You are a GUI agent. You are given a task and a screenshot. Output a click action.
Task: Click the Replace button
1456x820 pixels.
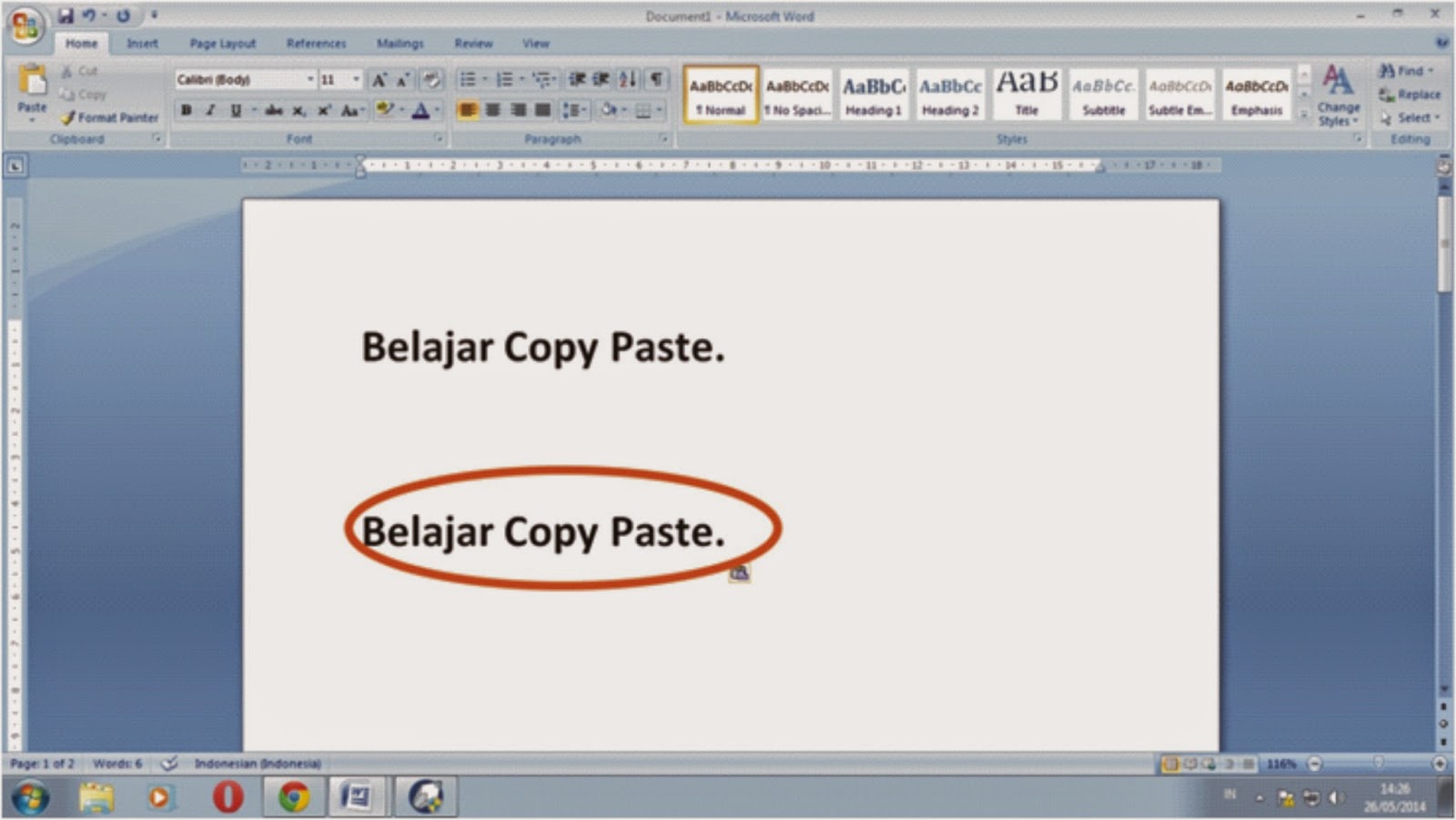pos(1413,94)
